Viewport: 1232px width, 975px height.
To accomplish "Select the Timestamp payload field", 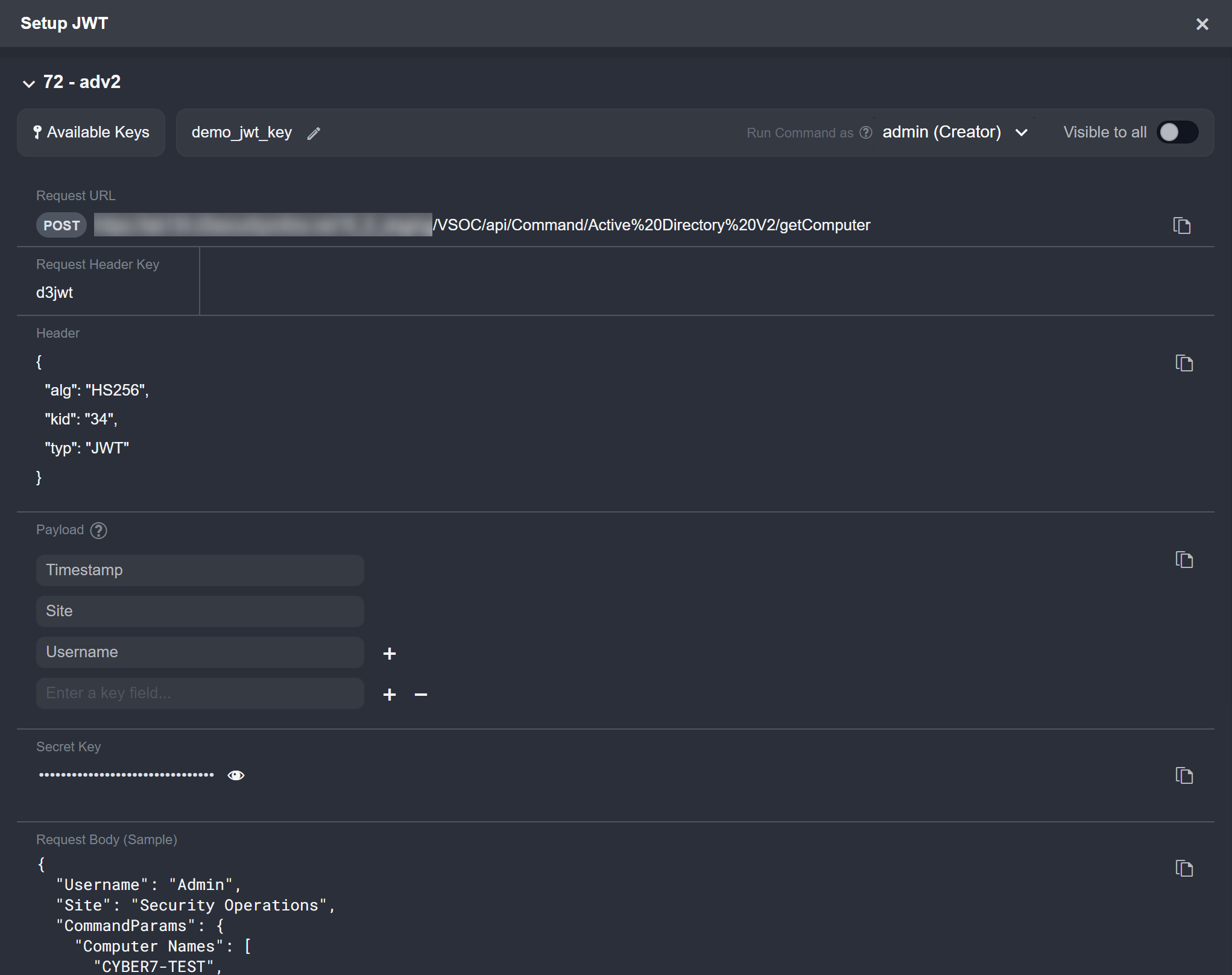I will [x=200, y=570].
